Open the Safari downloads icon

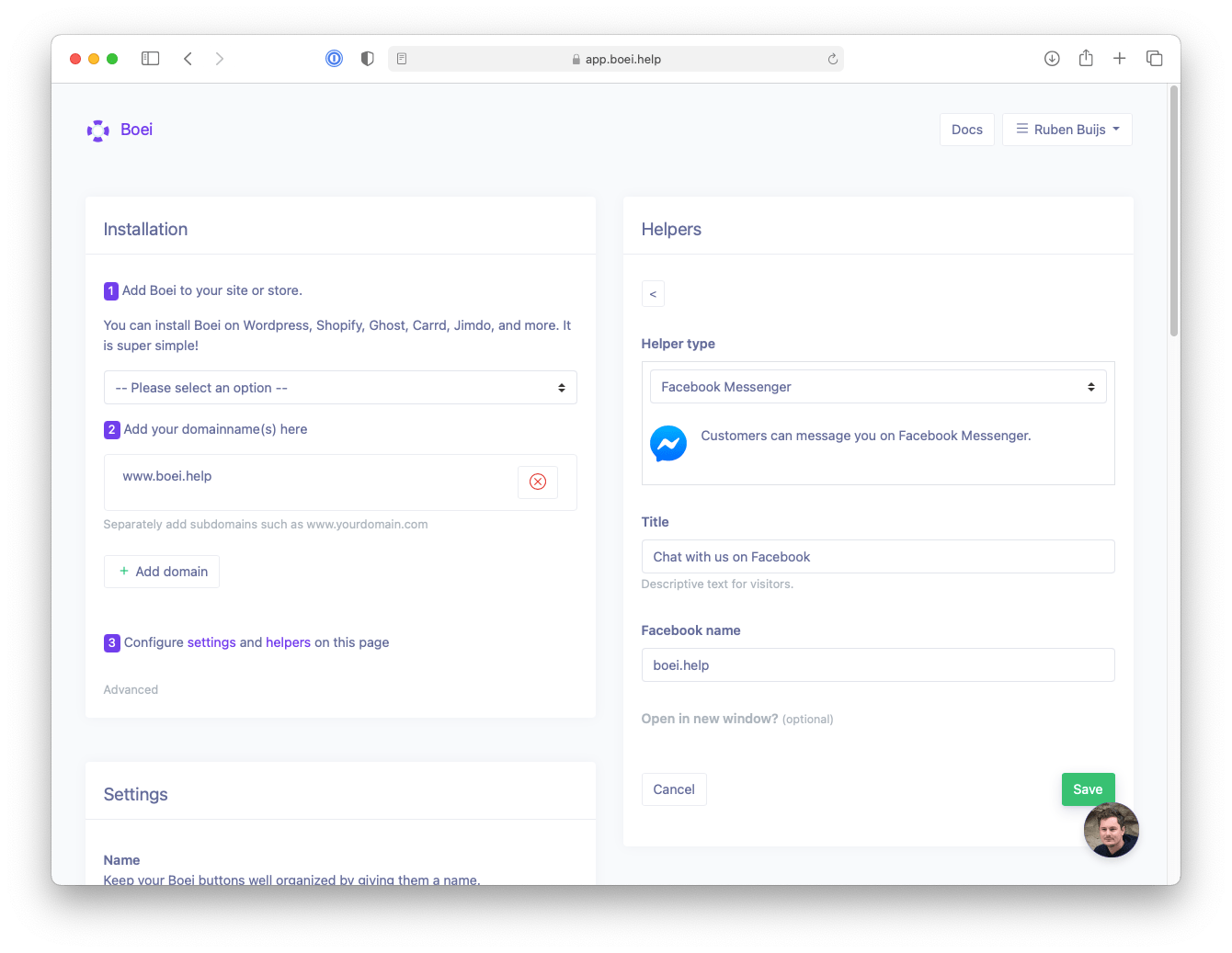[x=1052, y=59]
